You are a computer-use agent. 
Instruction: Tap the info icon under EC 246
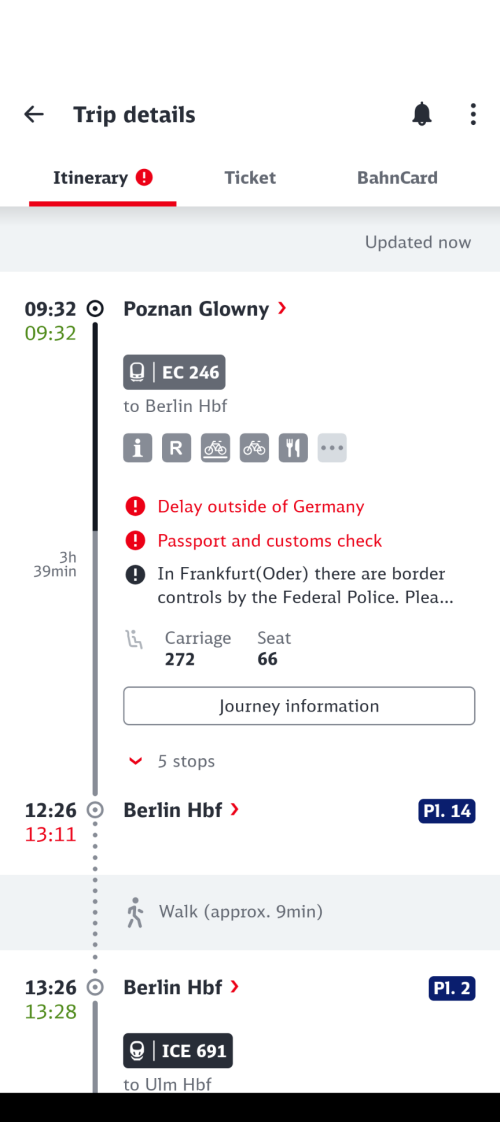(x=138, y=448)
